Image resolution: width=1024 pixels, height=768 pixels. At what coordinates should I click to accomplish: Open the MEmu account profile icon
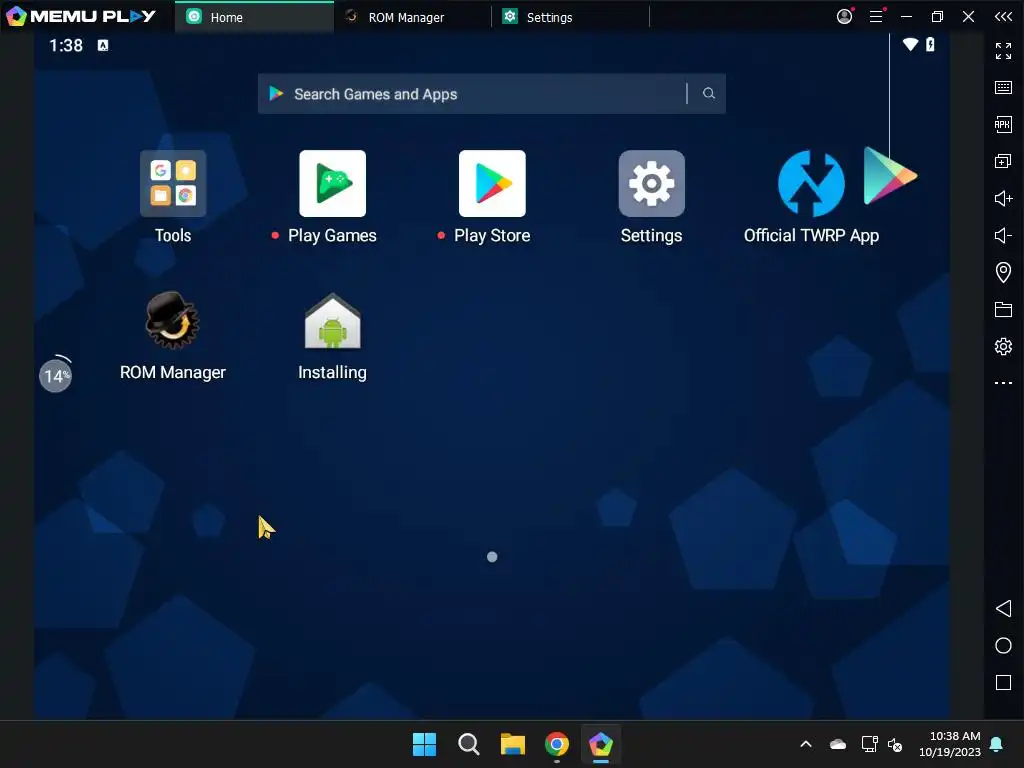coord(844,16)
